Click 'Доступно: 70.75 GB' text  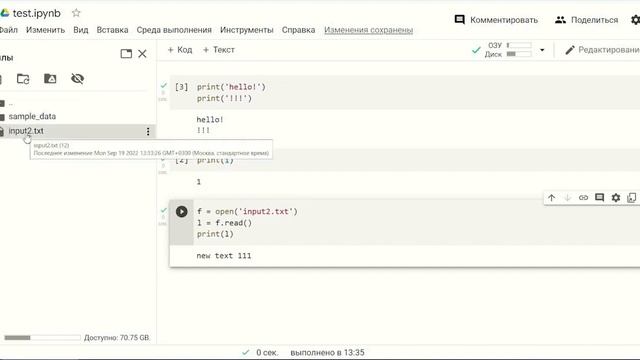tap(117, 338)
